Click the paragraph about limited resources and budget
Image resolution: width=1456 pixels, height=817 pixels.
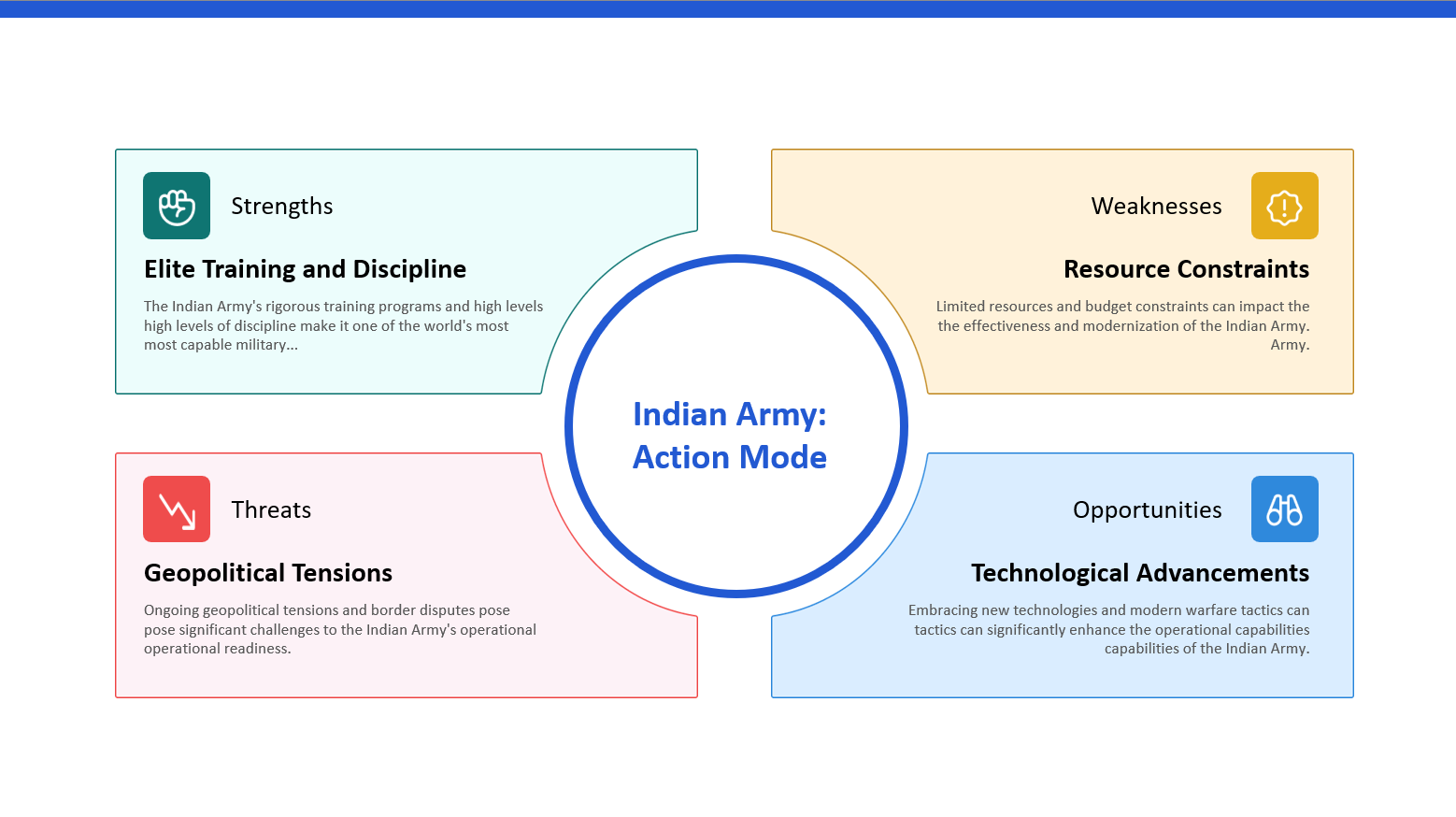1122,325
